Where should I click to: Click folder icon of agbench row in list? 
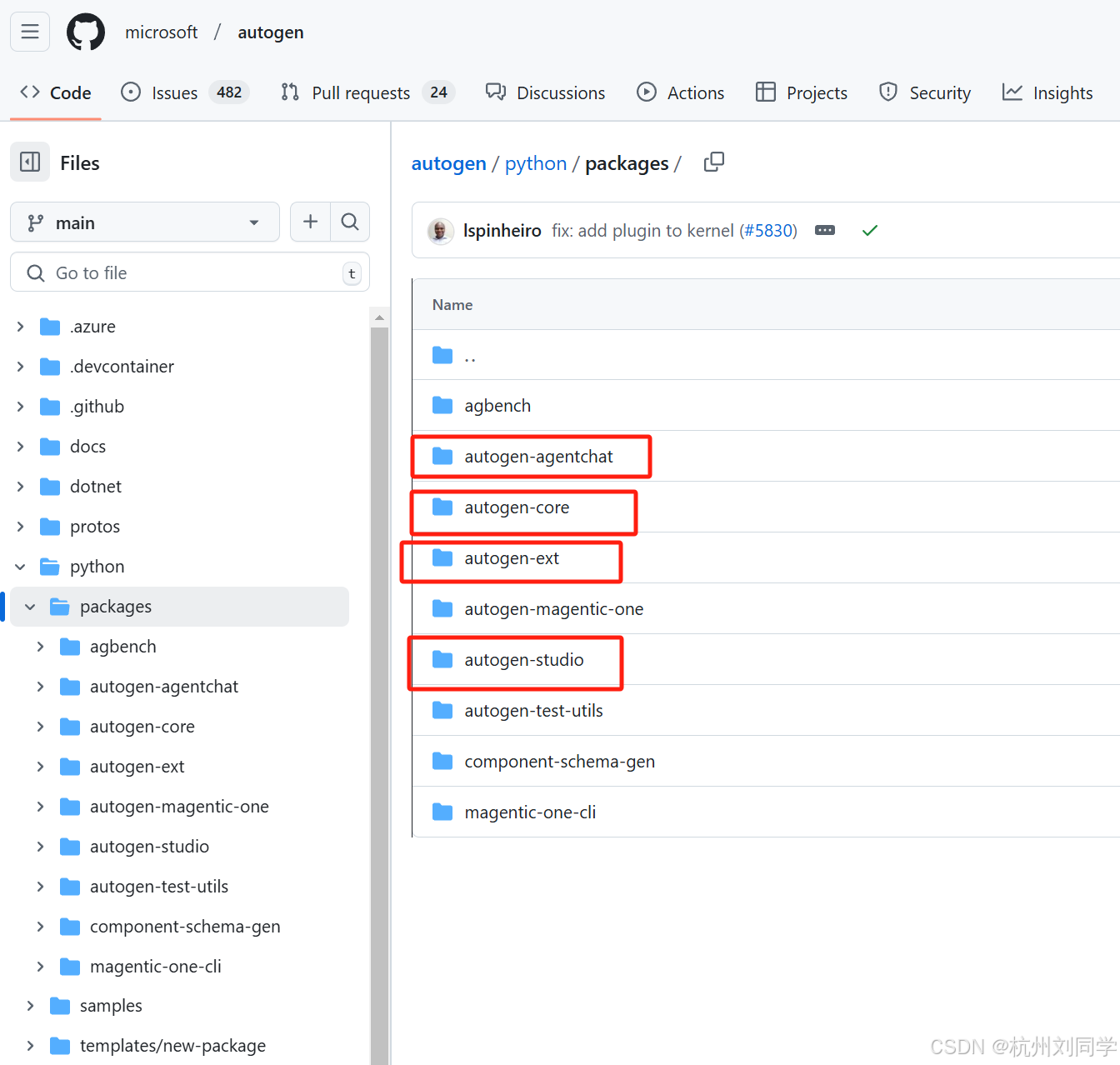442,405
